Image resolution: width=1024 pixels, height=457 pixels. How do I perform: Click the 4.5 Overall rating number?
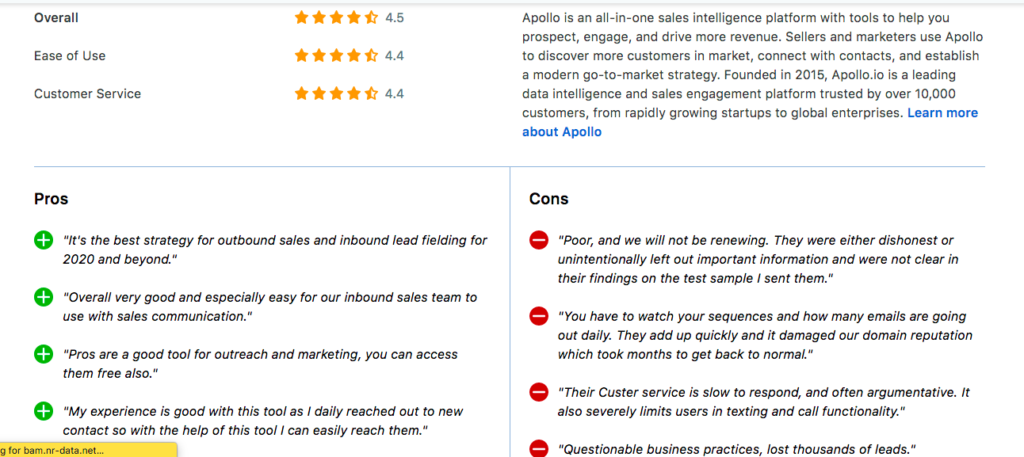point(394,18)
